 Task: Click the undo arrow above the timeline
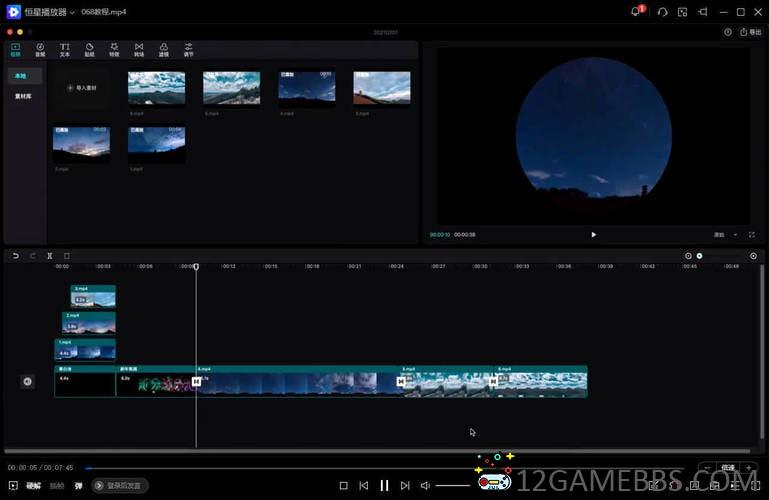coord(16,256)
